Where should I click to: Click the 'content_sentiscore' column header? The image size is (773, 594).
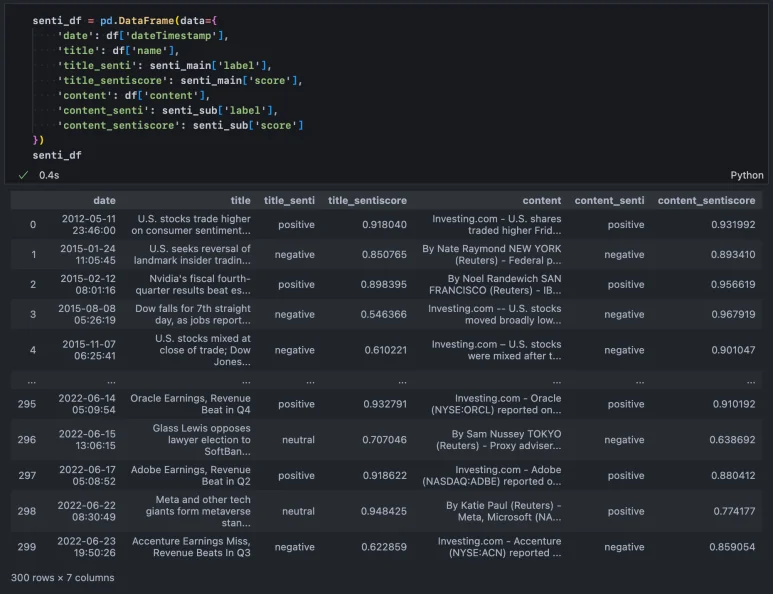pos(706,201)
